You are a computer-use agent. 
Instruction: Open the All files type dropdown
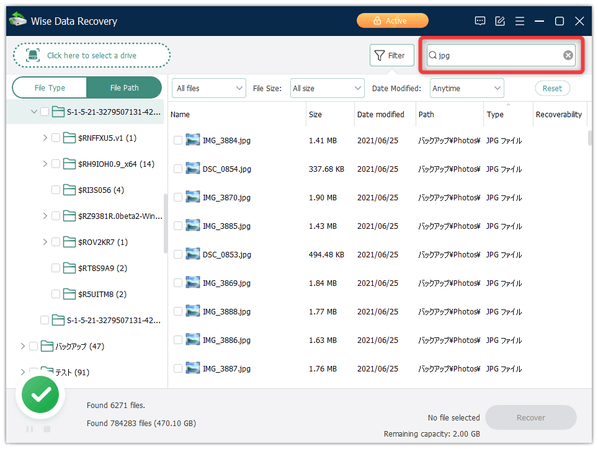pos(209,88)
